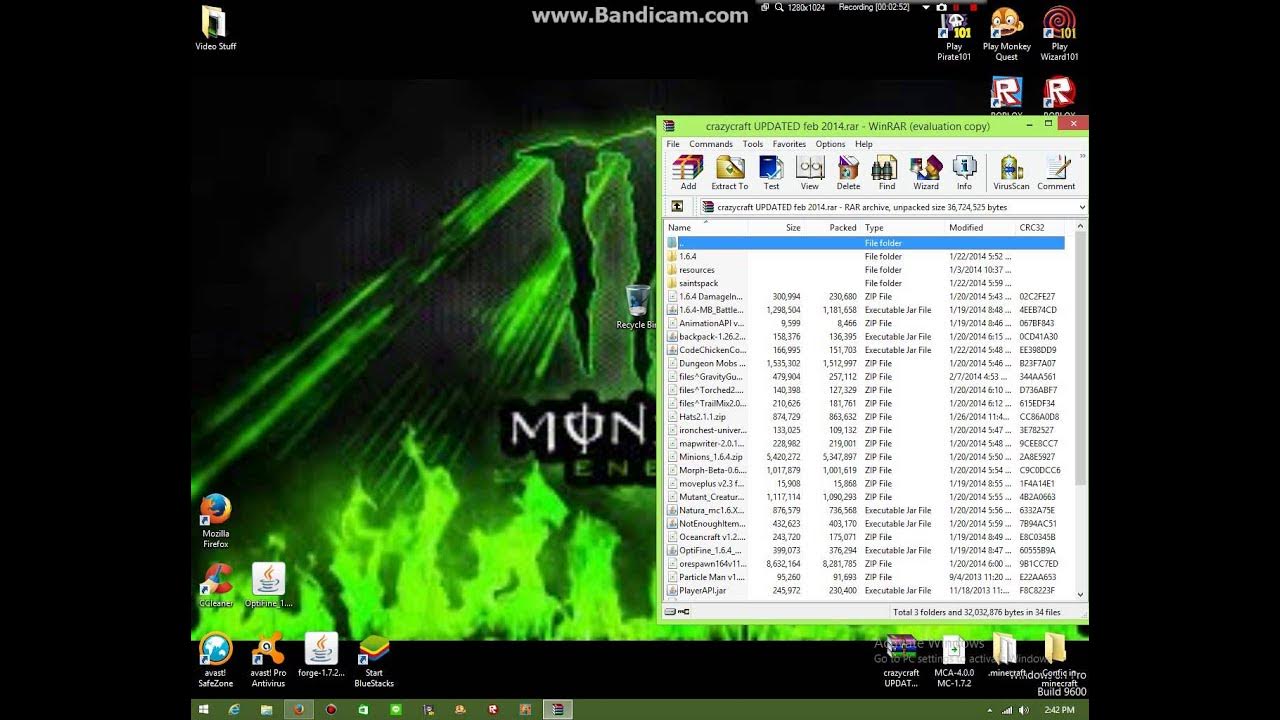
Task: Select the avast! SafeZone desktop icon
Action: coord(215,661)
